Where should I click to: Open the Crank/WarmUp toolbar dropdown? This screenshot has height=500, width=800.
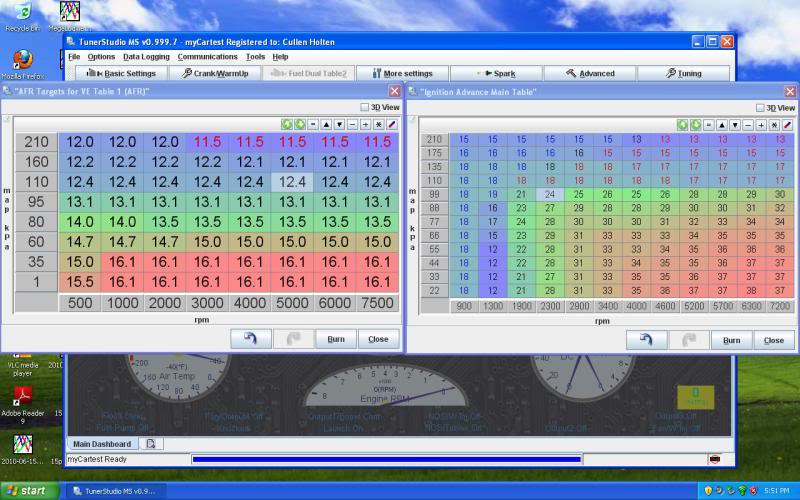[215, 73]
